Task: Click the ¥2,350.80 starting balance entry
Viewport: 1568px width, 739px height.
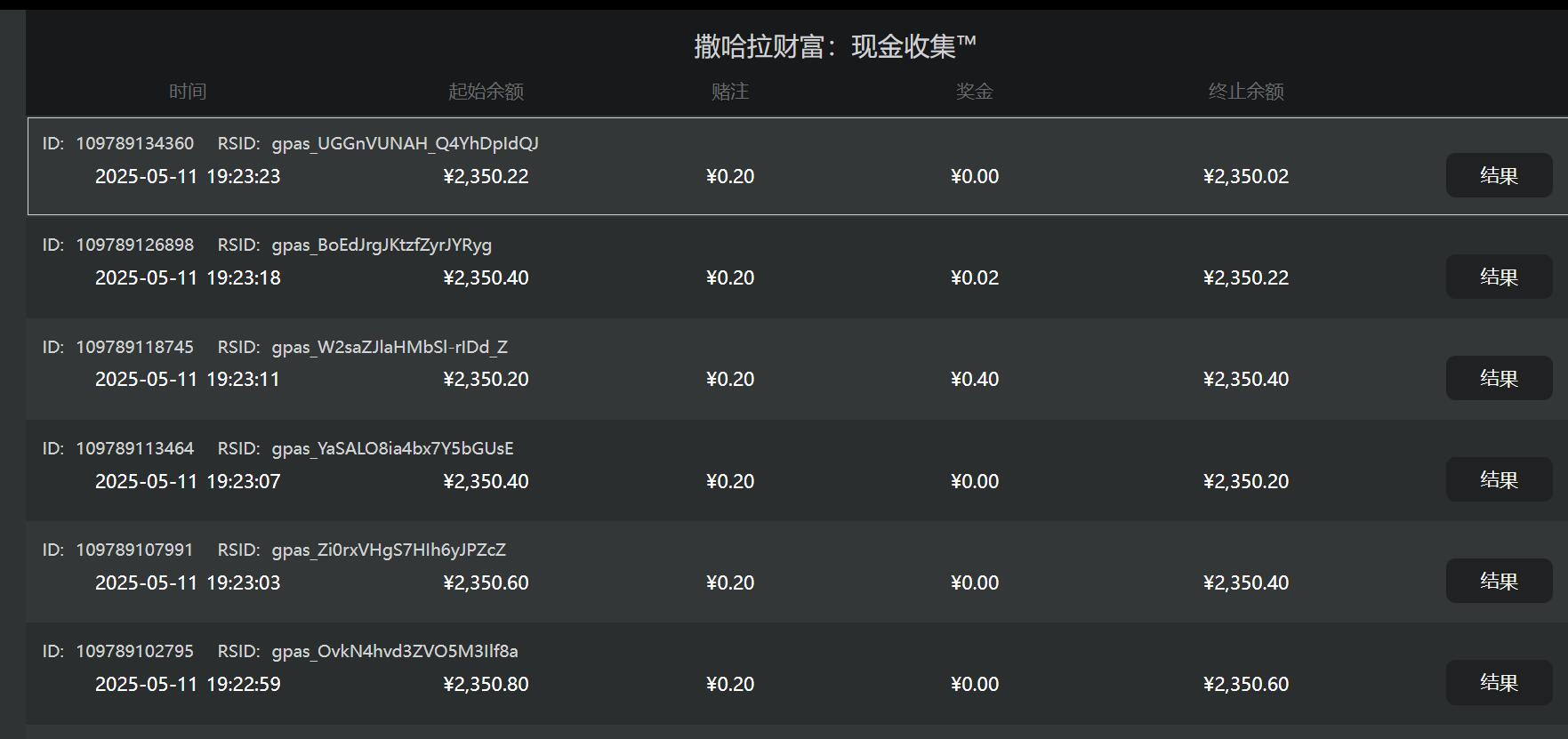Action: tap(486, 684)
